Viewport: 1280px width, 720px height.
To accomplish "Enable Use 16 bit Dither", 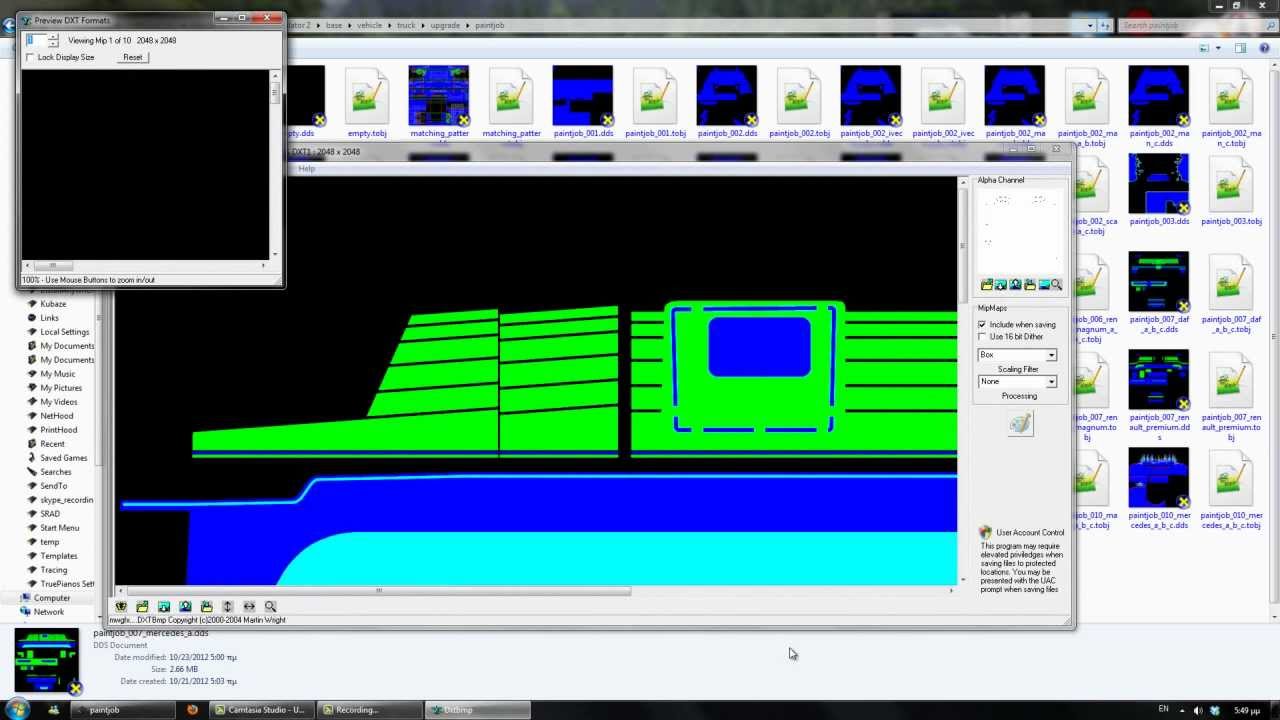I will (x=982, y=337).
